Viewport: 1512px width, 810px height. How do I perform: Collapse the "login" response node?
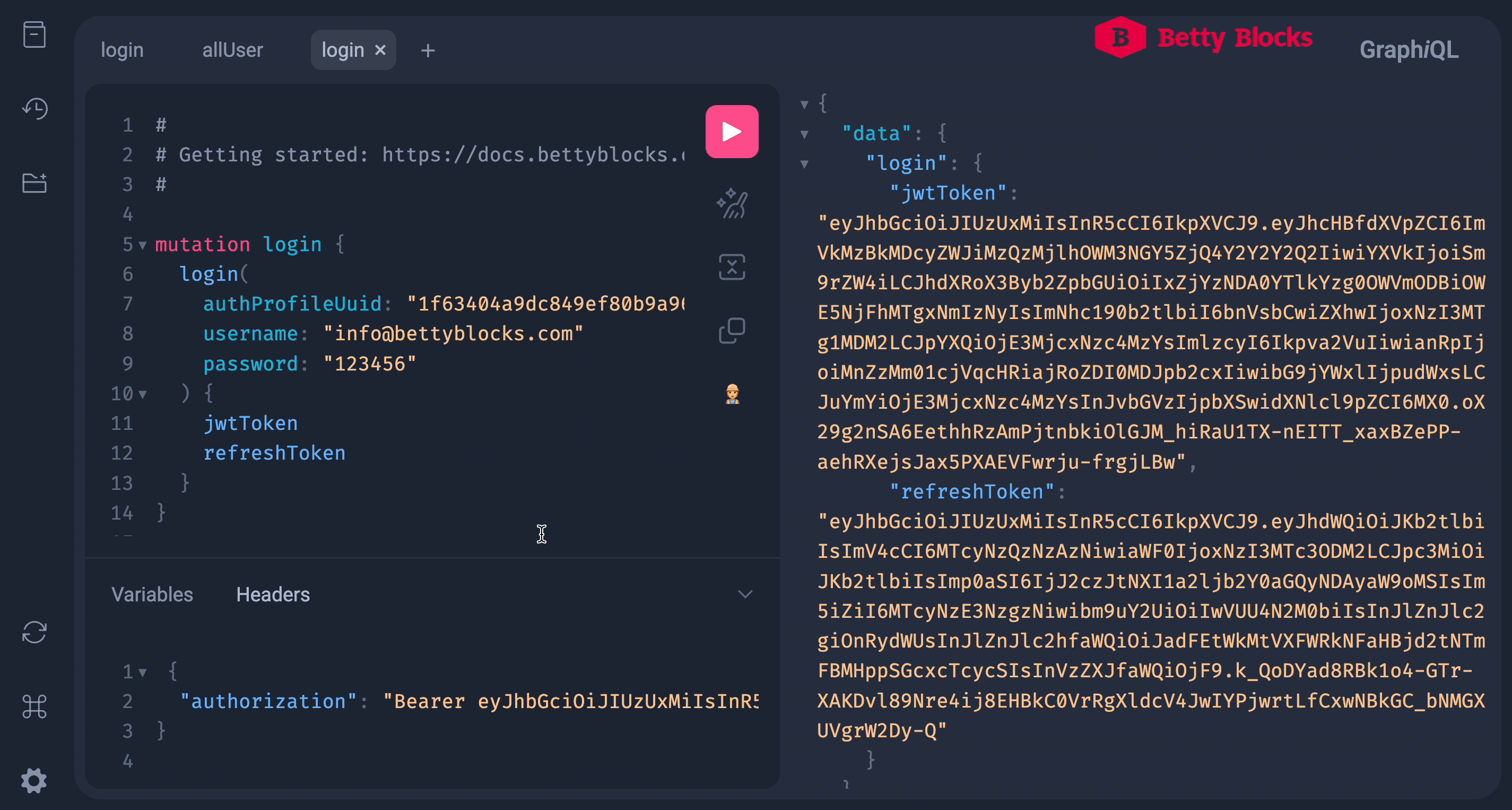click(804, 164)
